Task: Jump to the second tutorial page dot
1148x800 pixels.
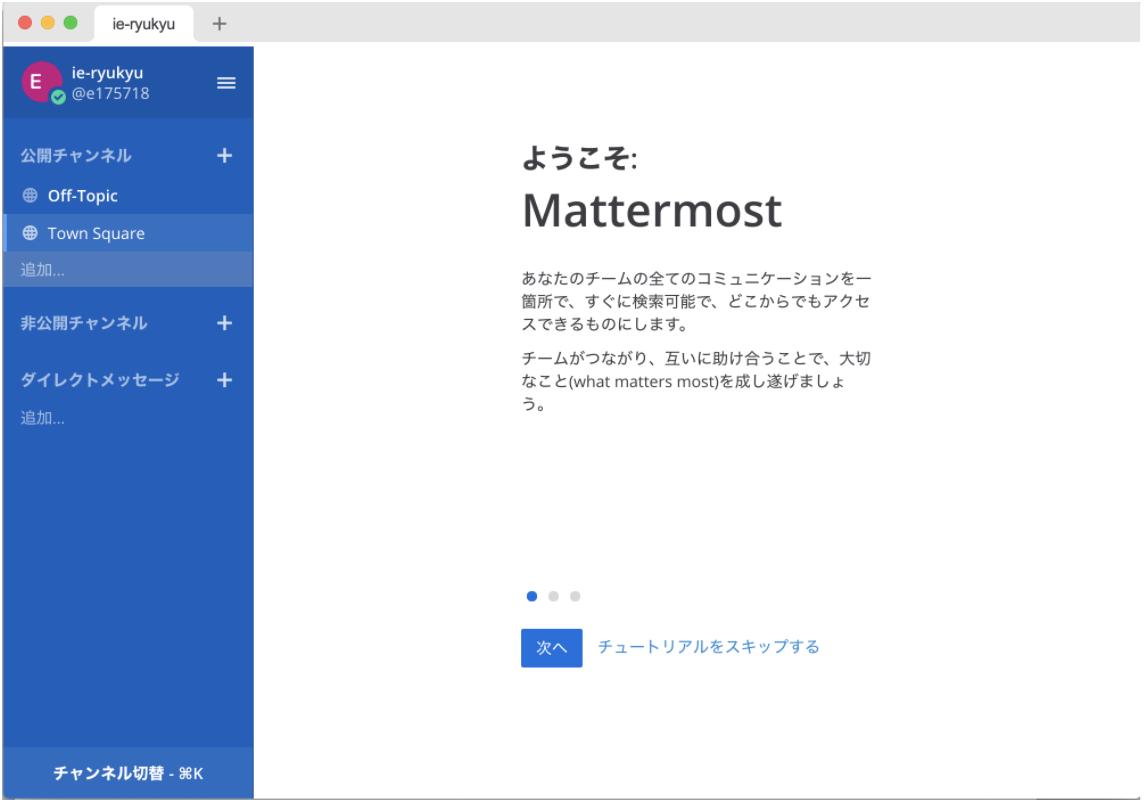Action: tap(553, 597)
